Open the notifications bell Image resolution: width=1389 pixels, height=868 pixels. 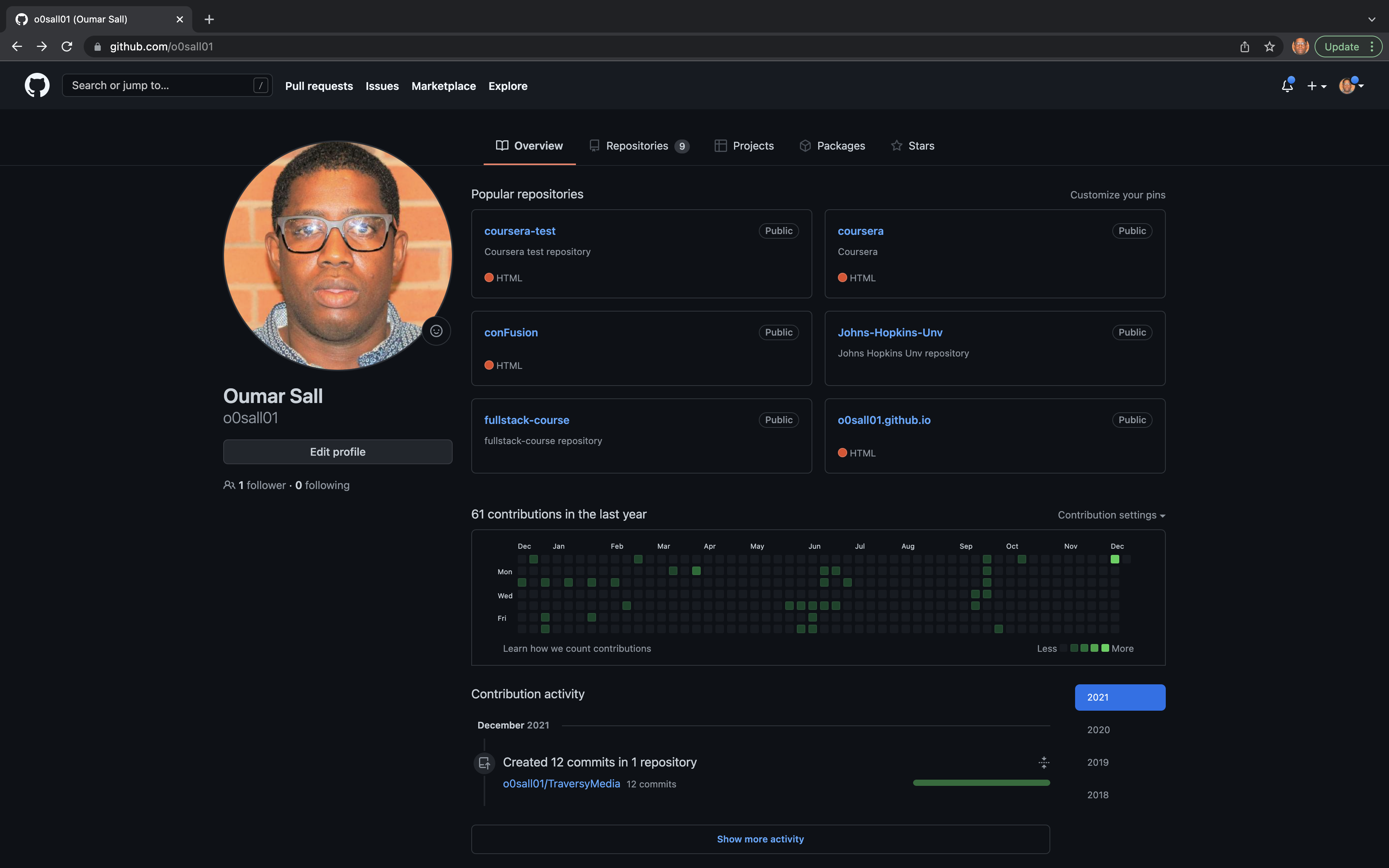(1287, 86)
